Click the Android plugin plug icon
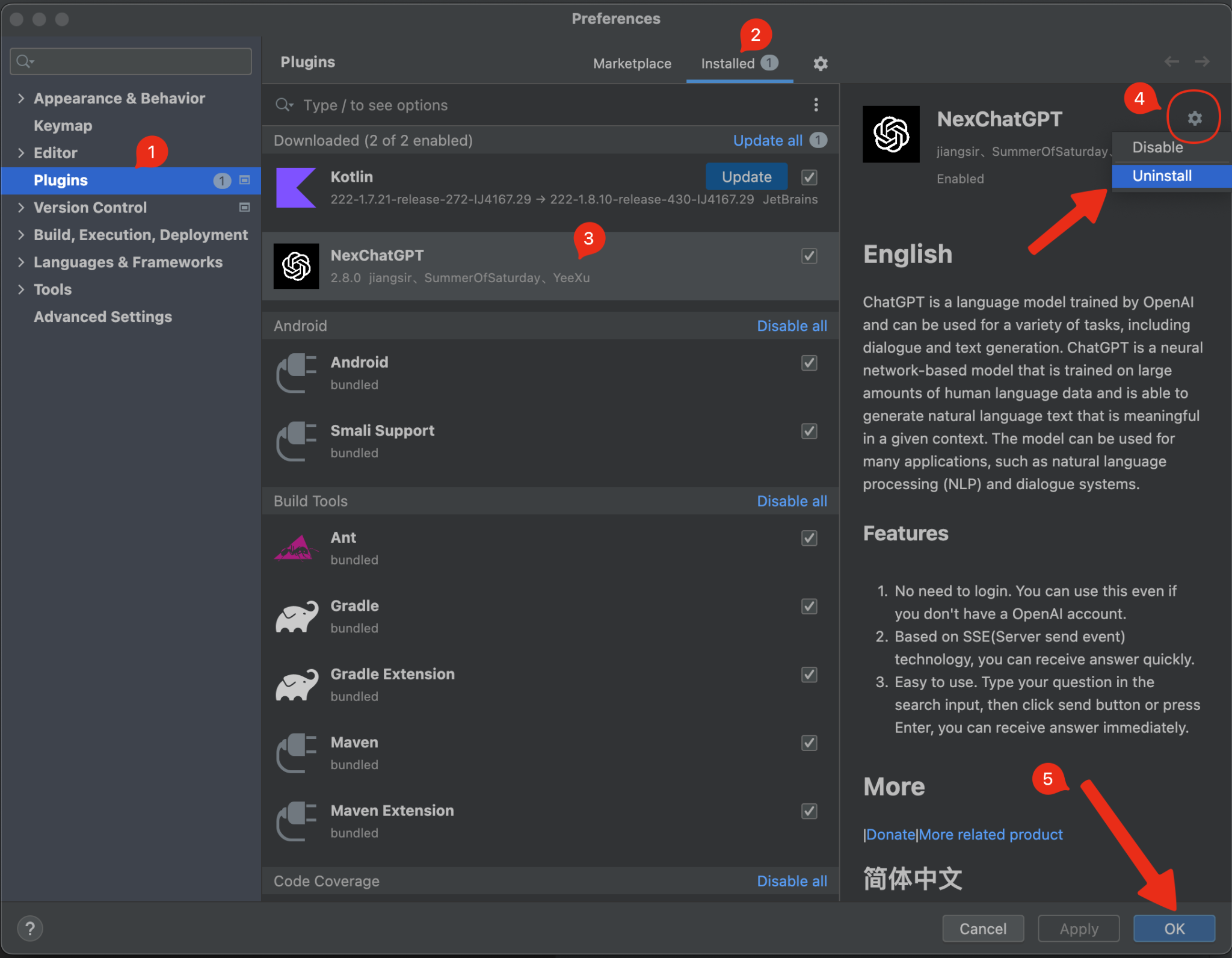1232x958 pixels. point(296,373)
